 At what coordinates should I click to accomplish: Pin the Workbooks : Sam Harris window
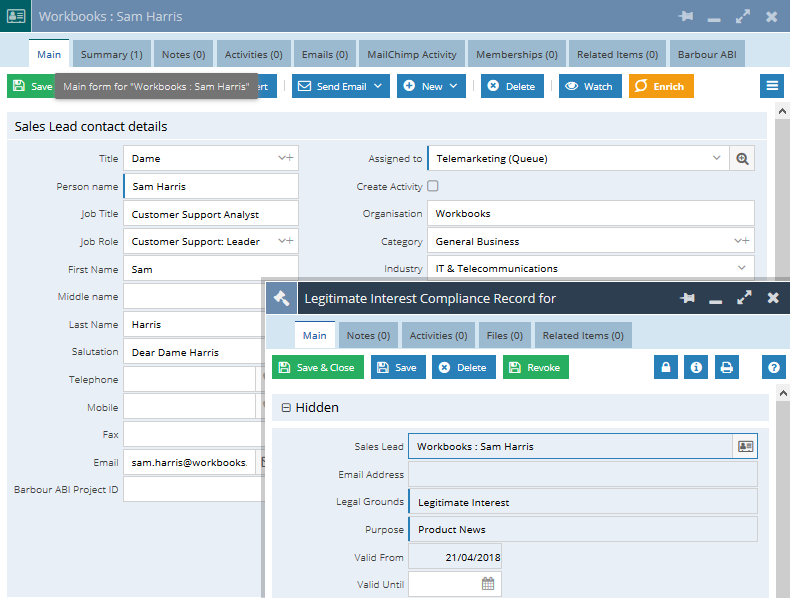pos(685,16)
